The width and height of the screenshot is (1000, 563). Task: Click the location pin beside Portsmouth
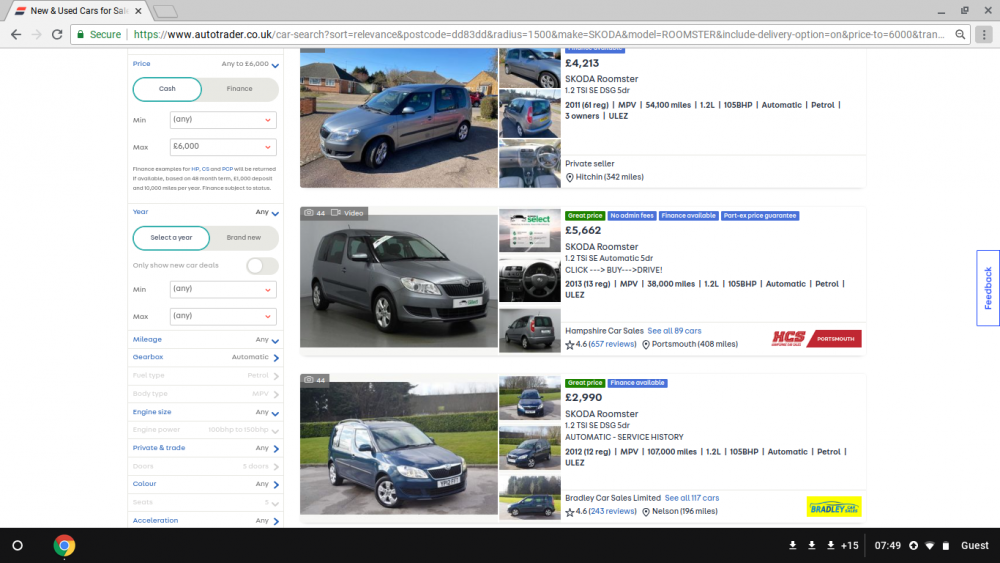[x=645, y=344]
